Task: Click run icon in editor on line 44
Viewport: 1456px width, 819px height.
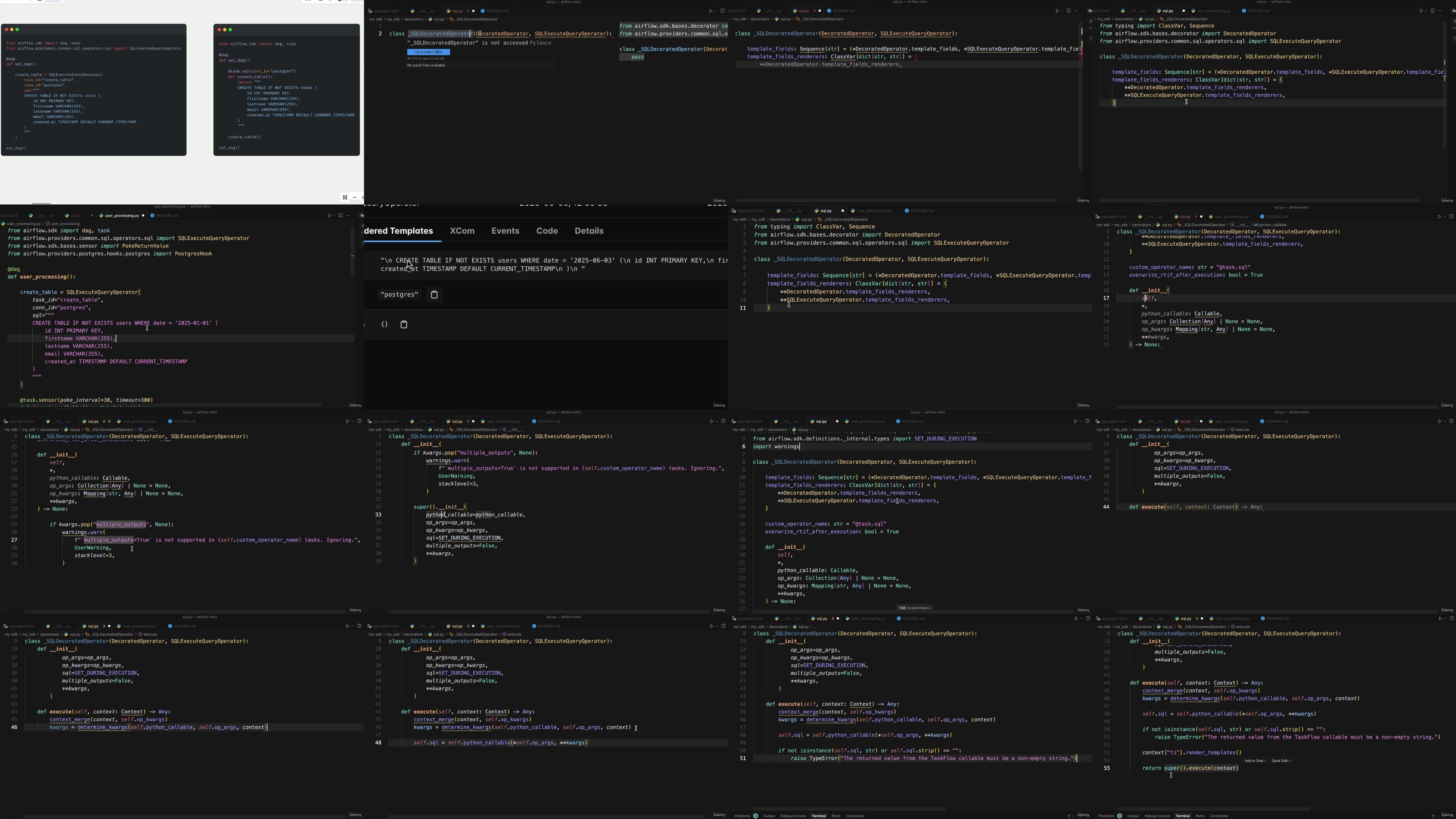Action: click(1440, 421)
